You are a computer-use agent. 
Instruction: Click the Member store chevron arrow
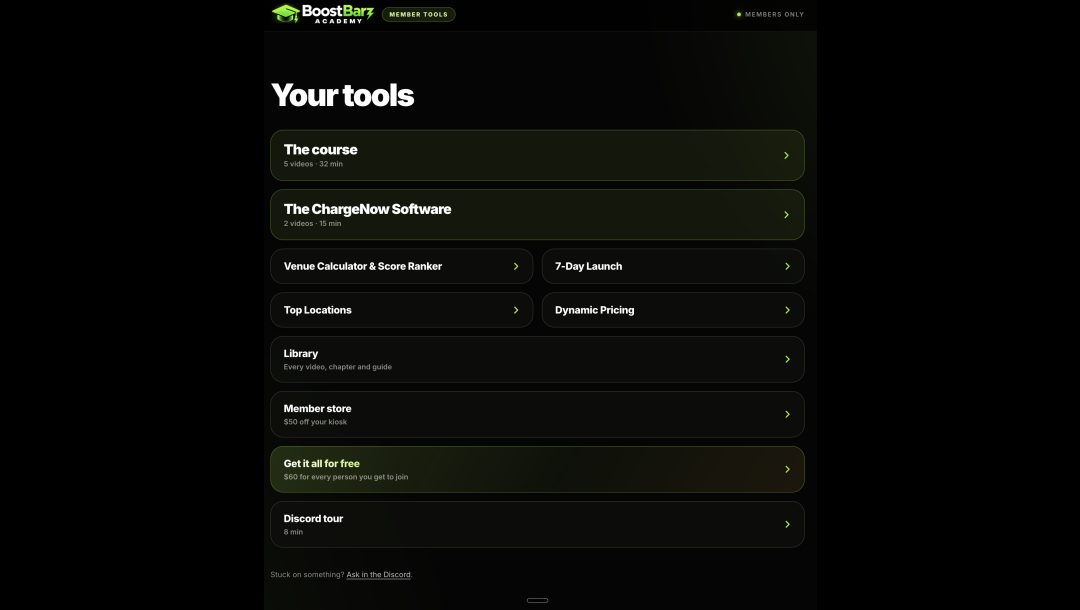(787, 414)
